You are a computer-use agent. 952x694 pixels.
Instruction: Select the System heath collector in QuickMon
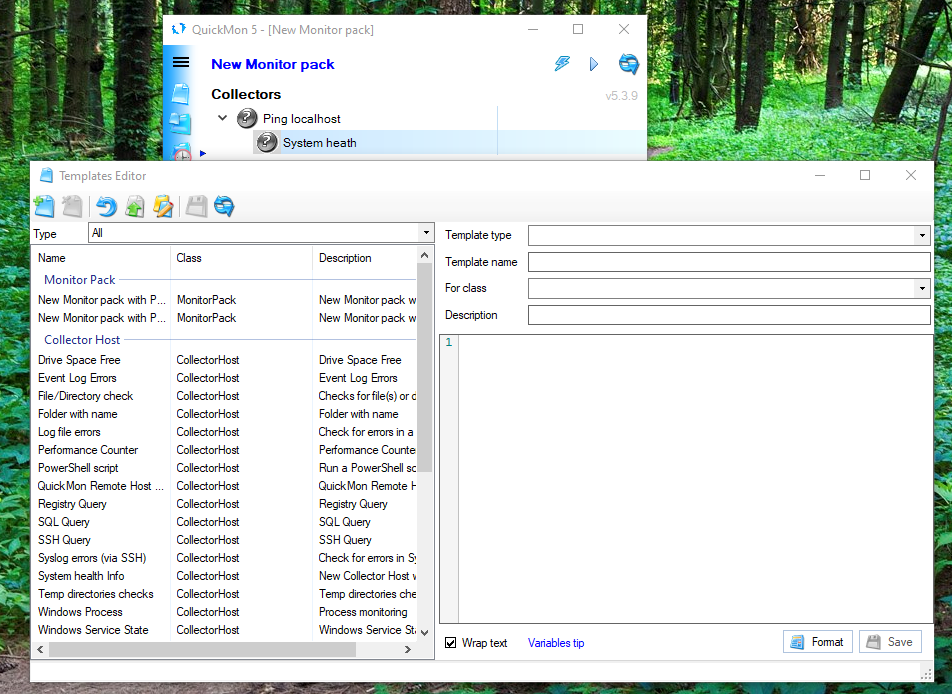(x=319, y=143)
